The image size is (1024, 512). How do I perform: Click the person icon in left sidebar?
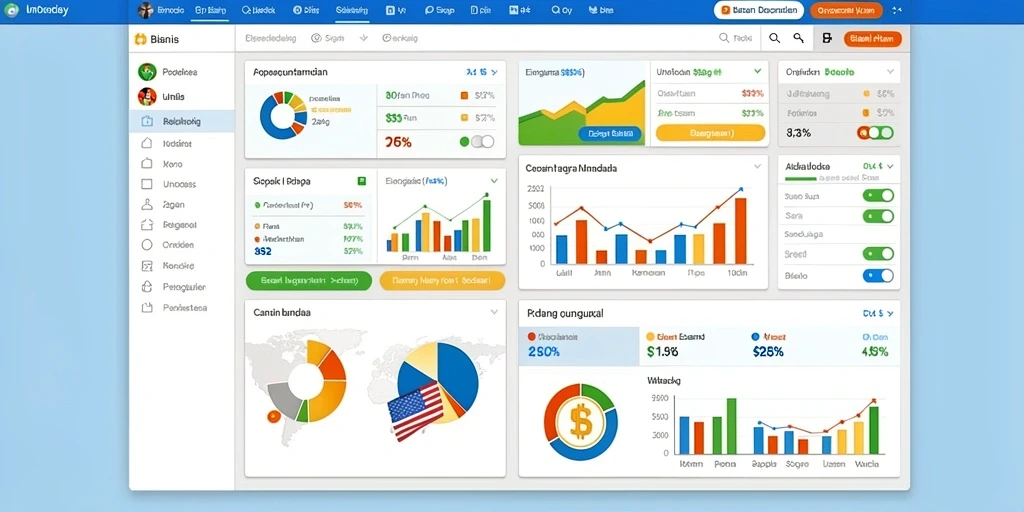point(147,204)
